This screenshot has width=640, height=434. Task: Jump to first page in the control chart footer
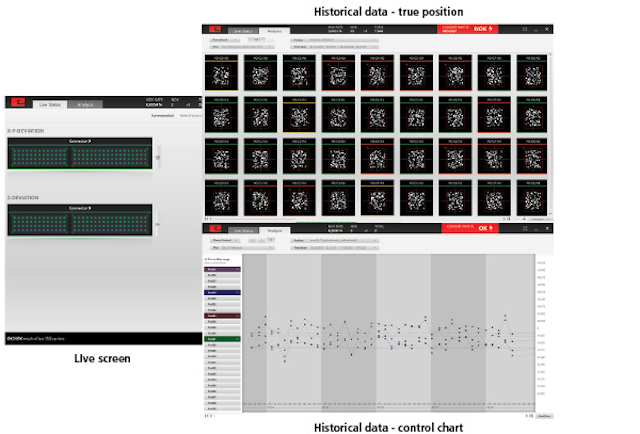pyautogui.click(x=207, y=416)
